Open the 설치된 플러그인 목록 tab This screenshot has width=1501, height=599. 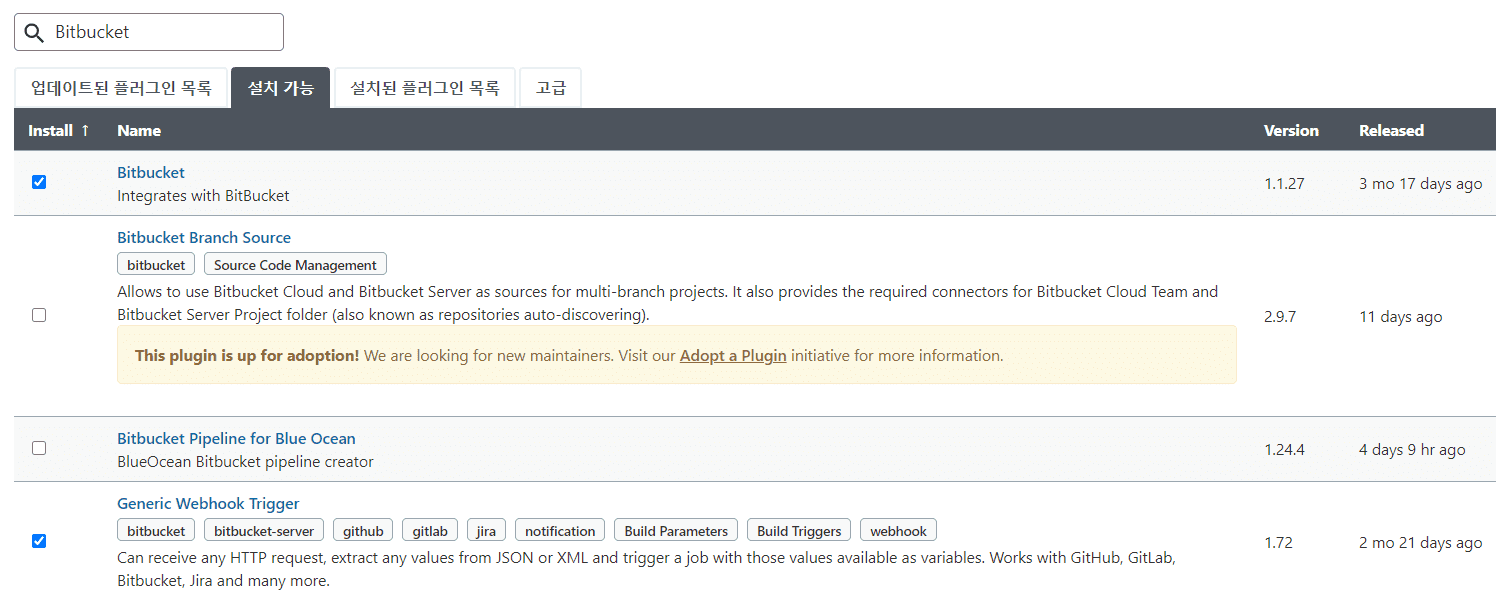[424, 88]
